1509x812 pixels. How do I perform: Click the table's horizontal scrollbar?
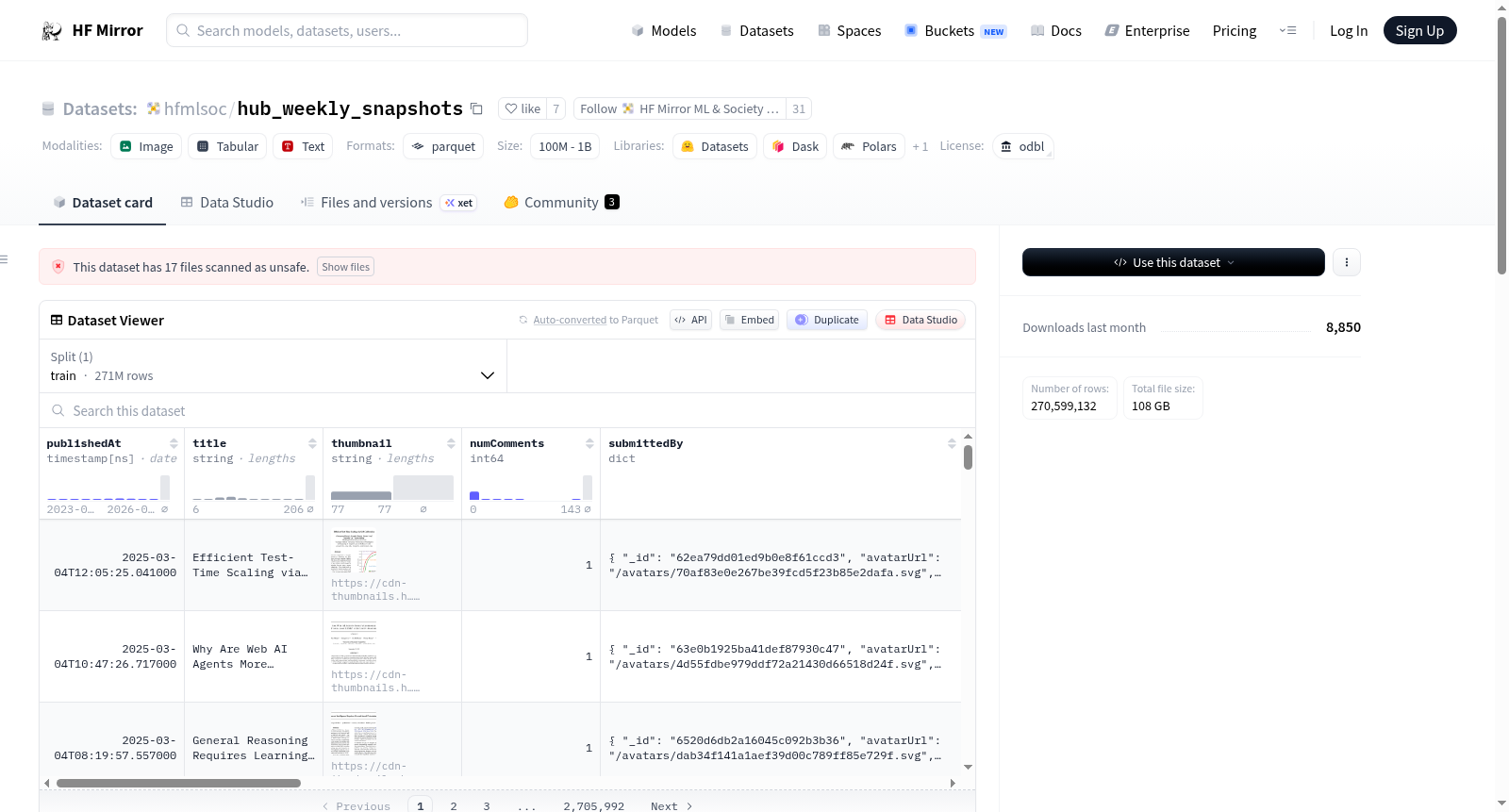(178, 783)
